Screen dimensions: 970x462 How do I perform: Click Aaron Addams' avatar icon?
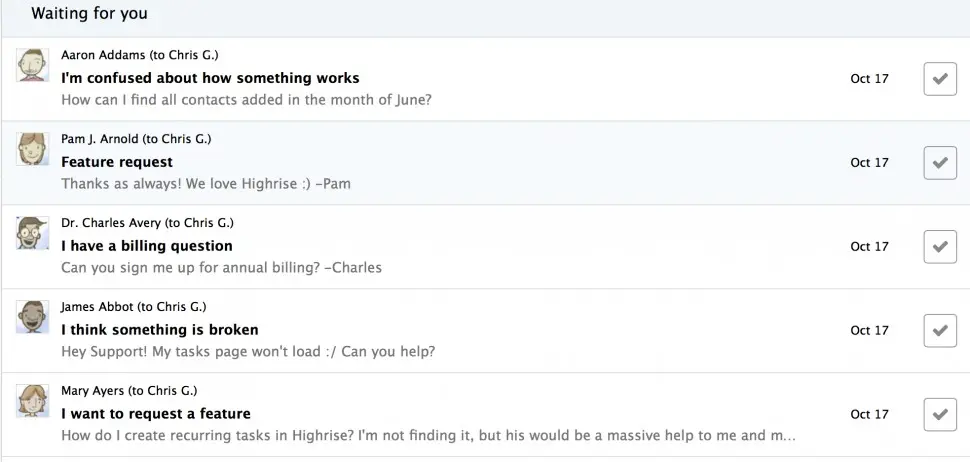click(33, 66)
